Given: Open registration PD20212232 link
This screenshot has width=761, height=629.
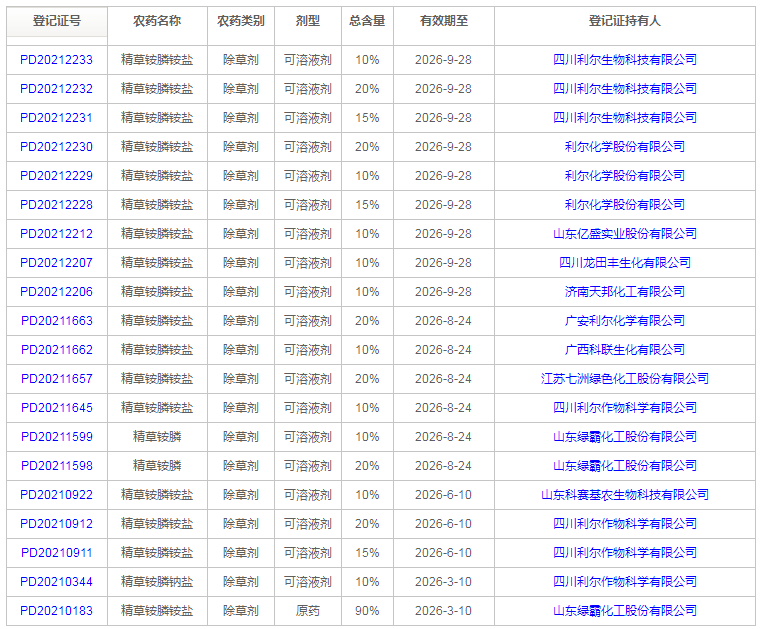Looking at the screenshot, I should coord(56,89).
